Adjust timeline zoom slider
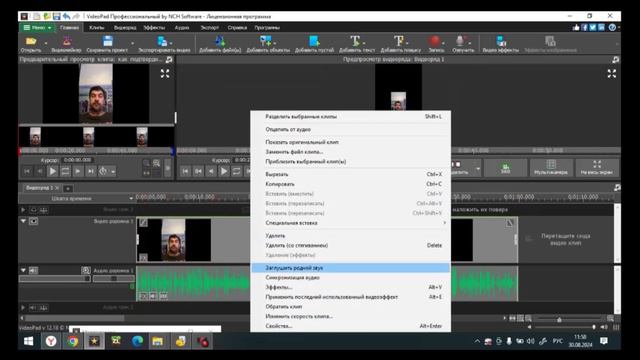 570,319
